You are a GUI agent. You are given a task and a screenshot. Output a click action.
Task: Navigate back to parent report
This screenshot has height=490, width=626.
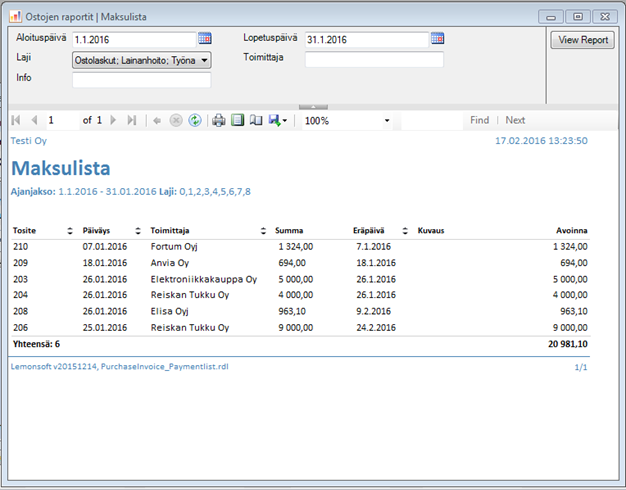pyautogui.click(x=157, y=121)
